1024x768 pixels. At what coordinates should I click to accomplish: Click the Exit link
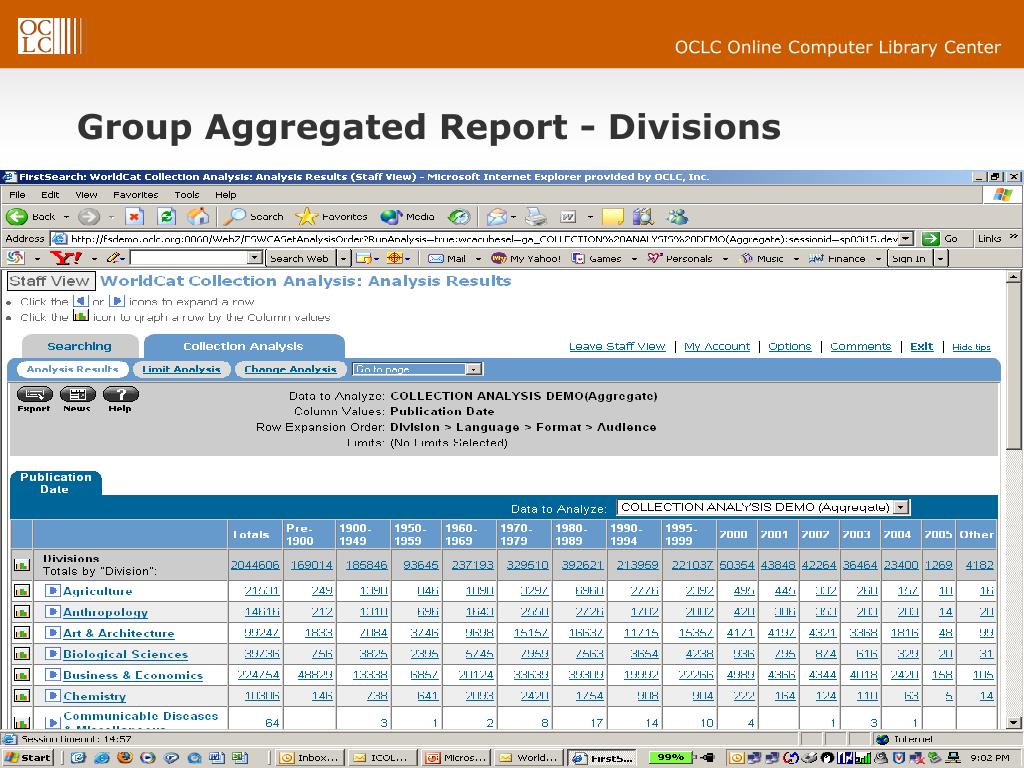point(921,346)
